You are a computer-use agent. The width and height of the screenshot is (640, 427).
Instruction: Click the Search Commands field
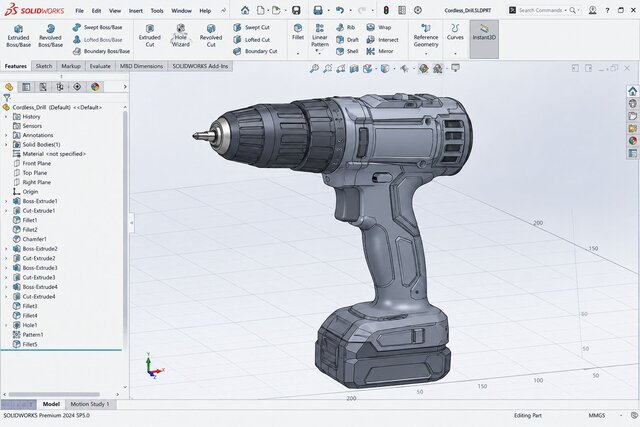(x=541, y=10)
